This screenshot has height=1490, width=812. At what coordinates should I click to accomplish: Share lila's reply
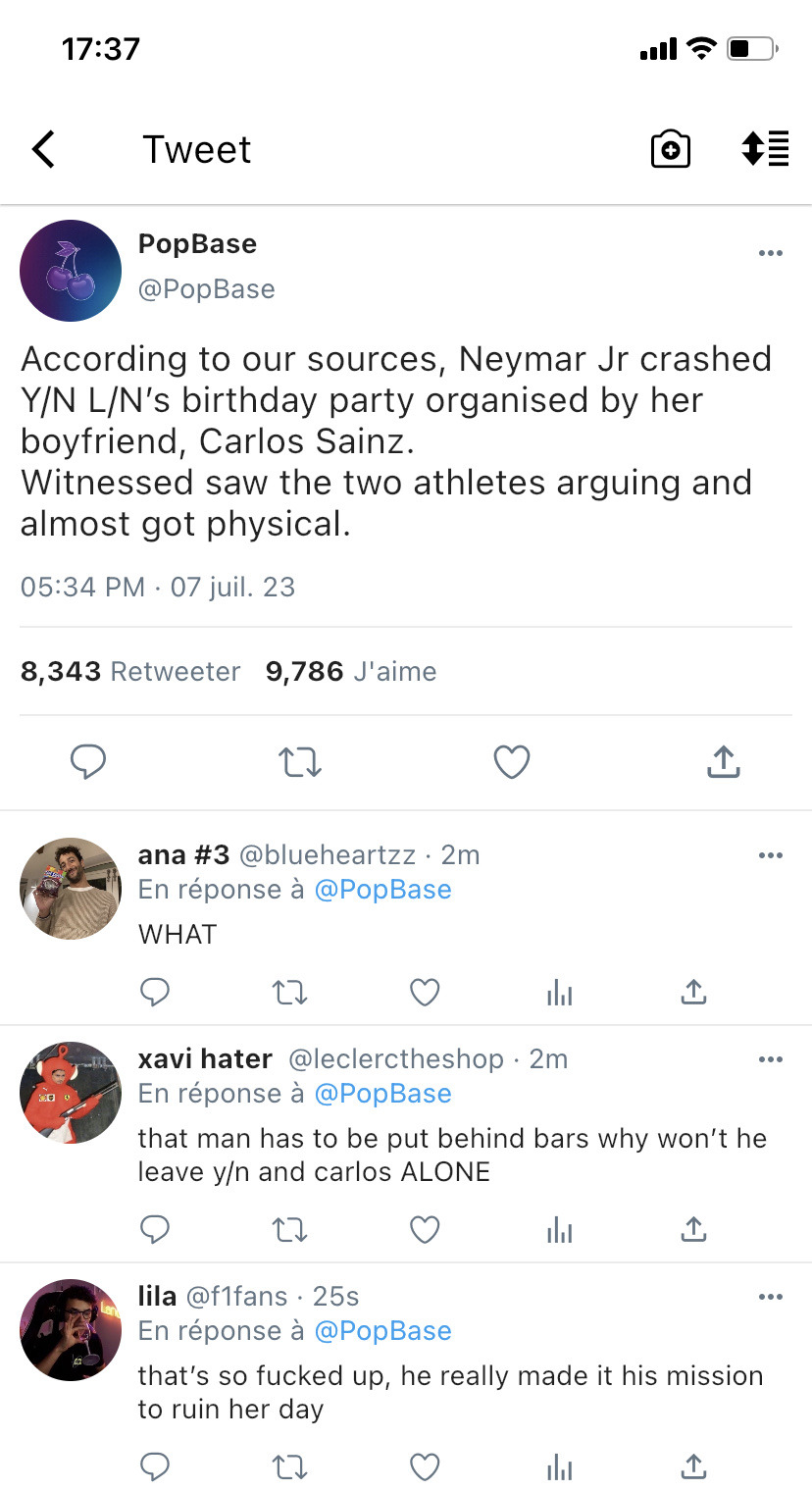point(693,1466)
